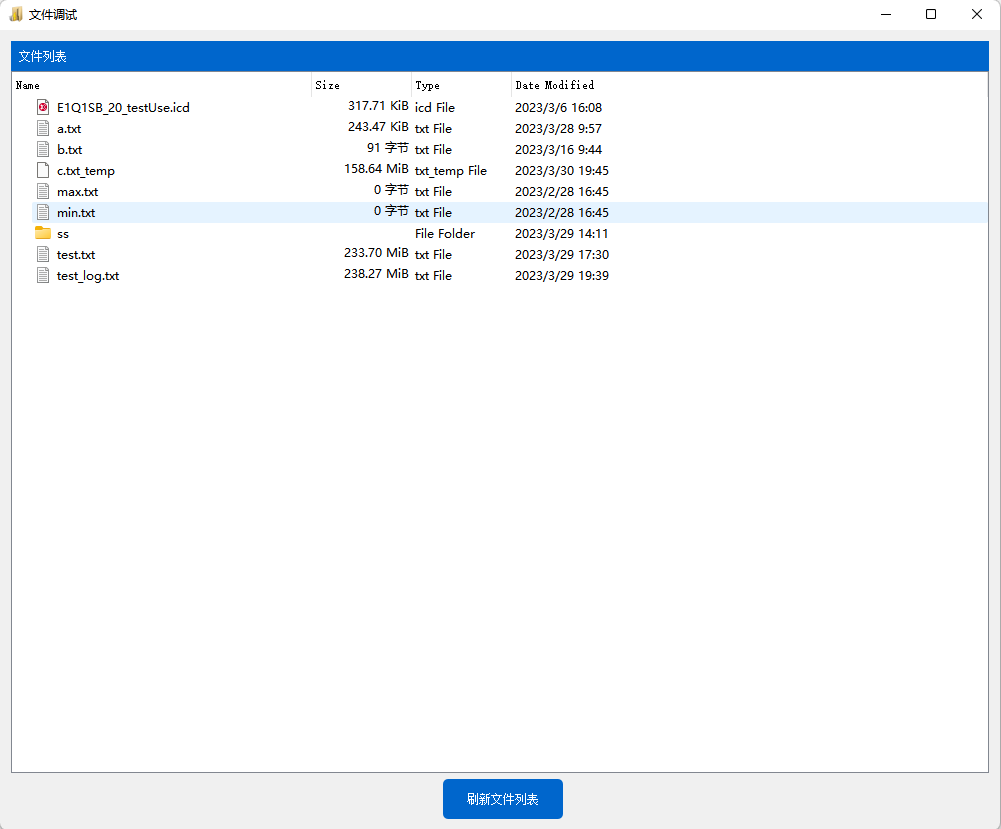Click the date 2023/3/28 9:57
Screen dimensions: 1001x829
[x=559, y=128]
